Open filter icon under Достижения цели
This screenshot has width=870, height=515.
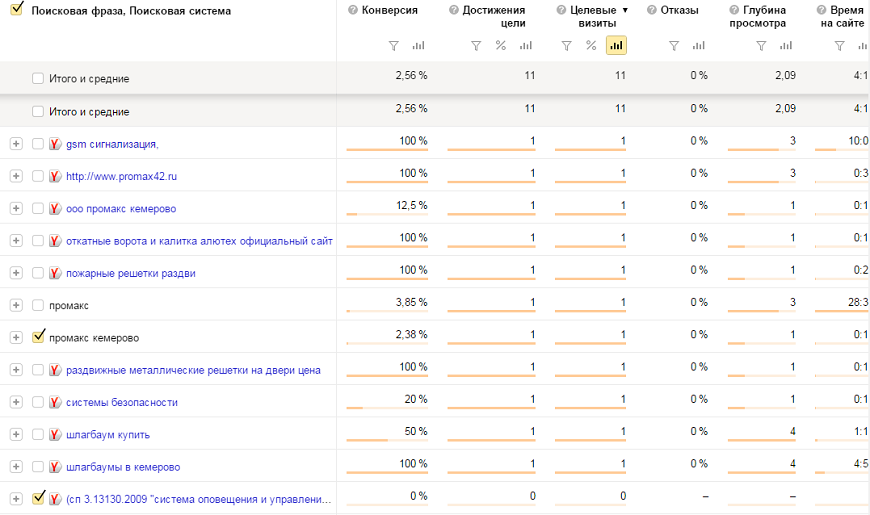pyautogui.click(x=476, y=46)
